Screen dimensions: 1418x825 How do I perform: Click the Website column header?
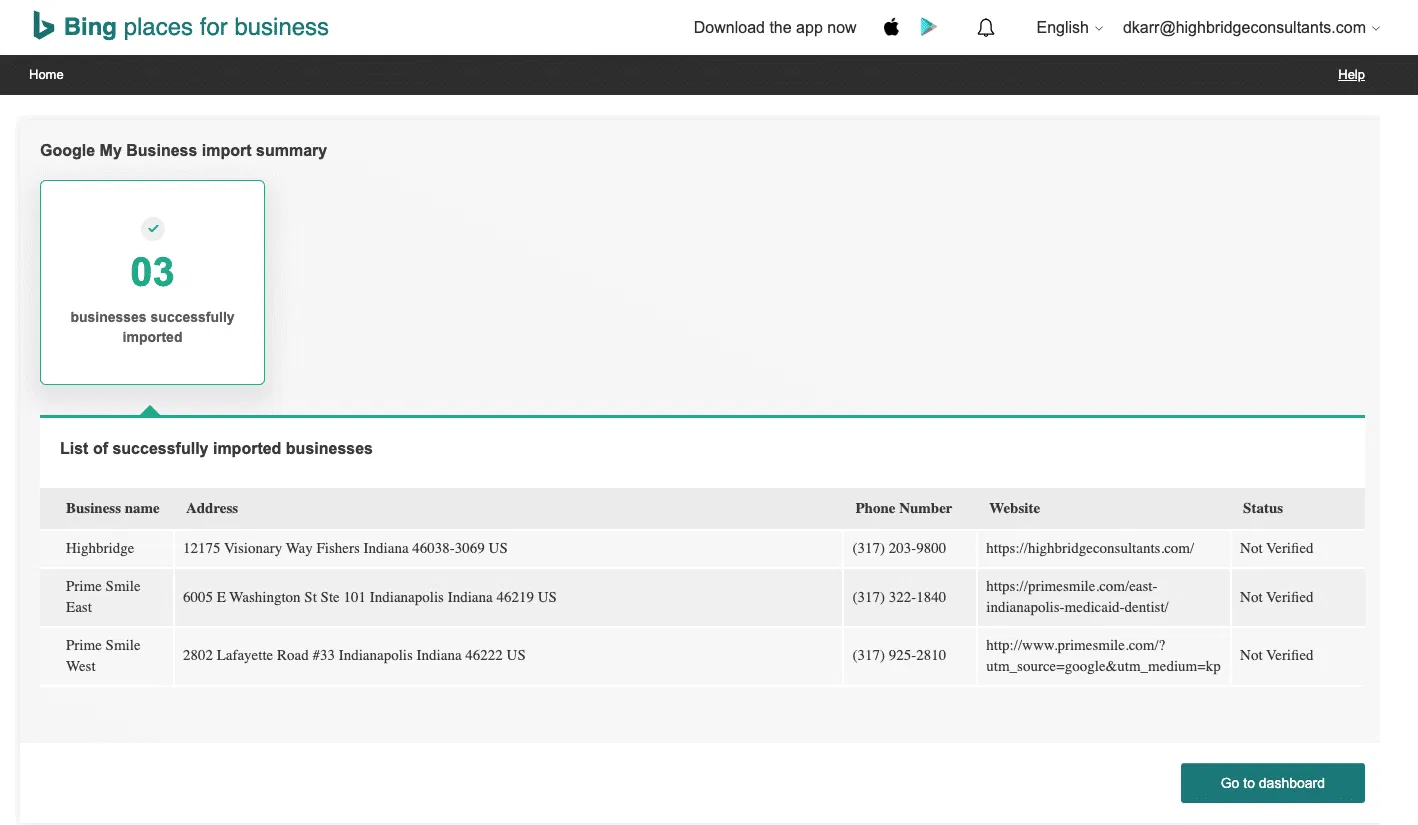pos(1014,508)
